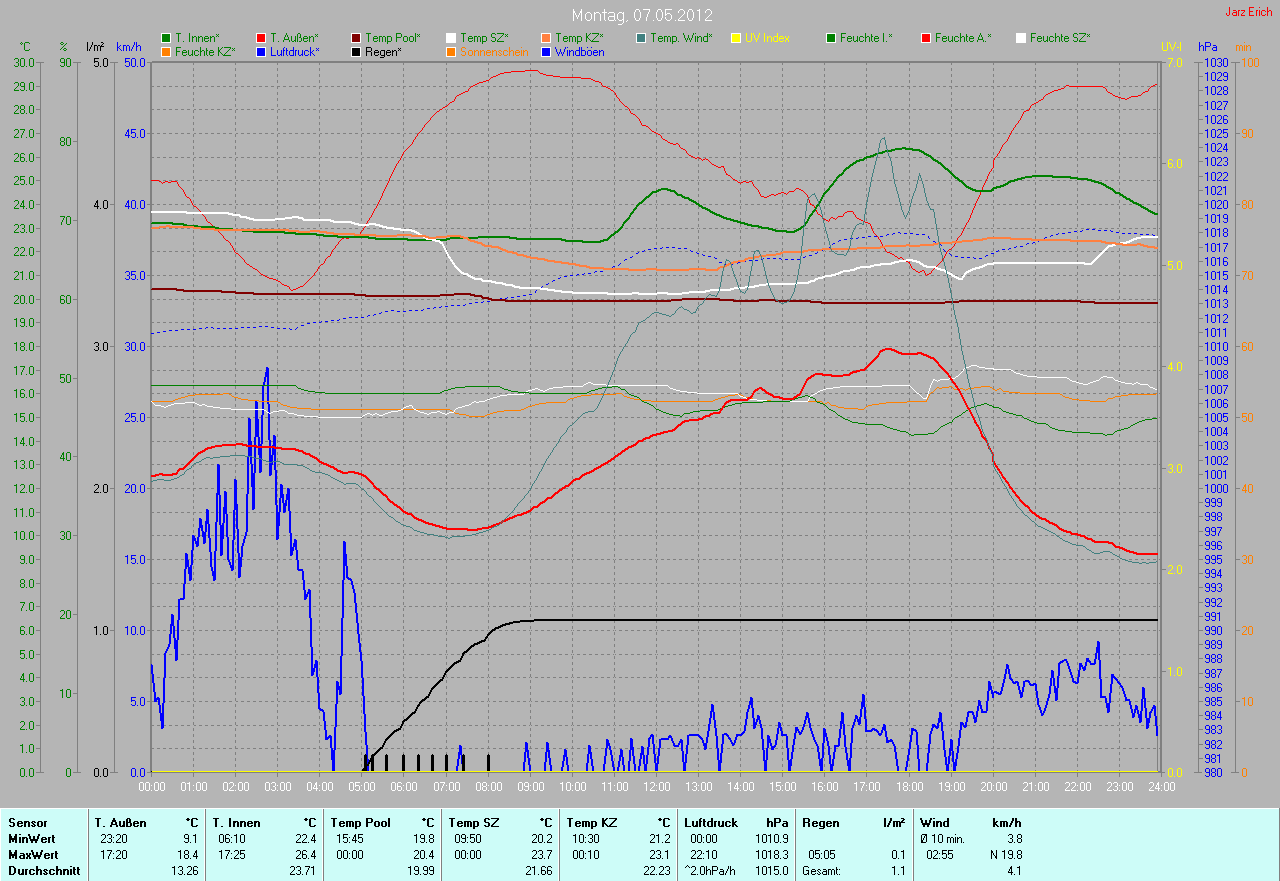The image size is (1280, 881).
Task: Toggle the Feuchte KZ series label
Action: click(205, 51)
